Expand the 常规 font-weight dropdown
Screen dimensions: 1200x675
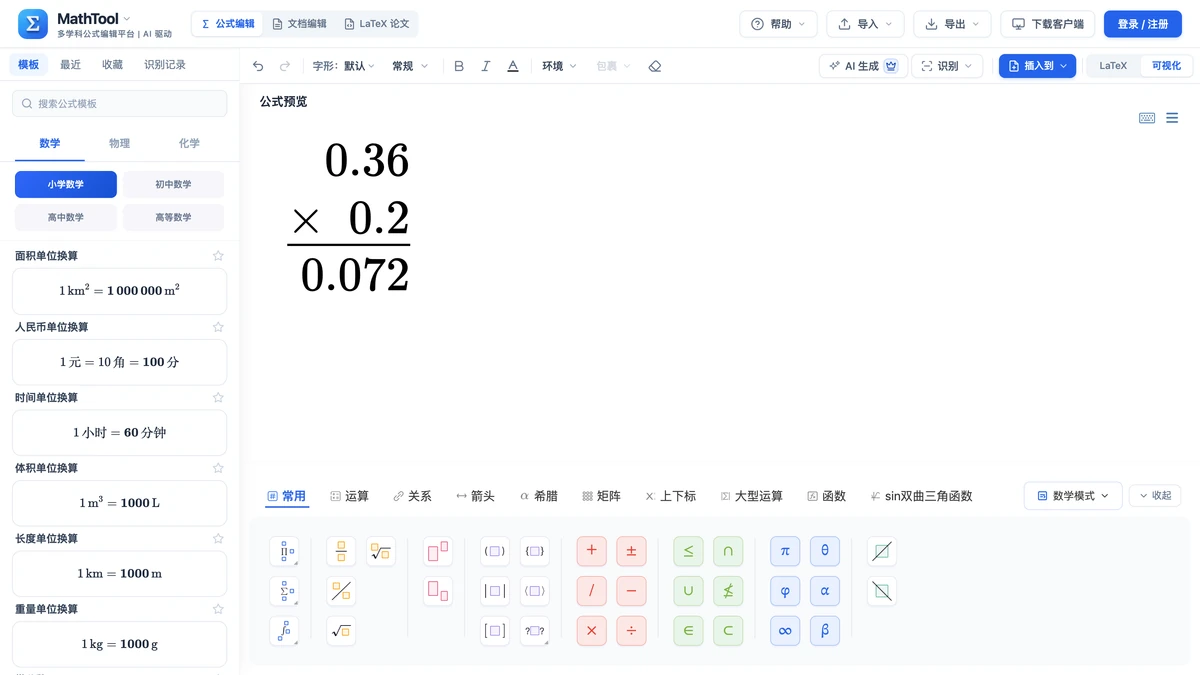pos(410,66)
